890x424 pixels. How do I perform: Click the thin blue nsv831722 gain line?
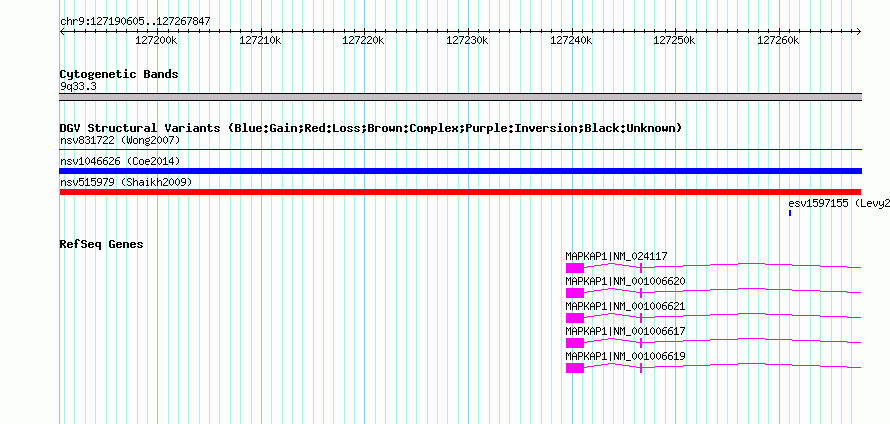tap(460, 149)
